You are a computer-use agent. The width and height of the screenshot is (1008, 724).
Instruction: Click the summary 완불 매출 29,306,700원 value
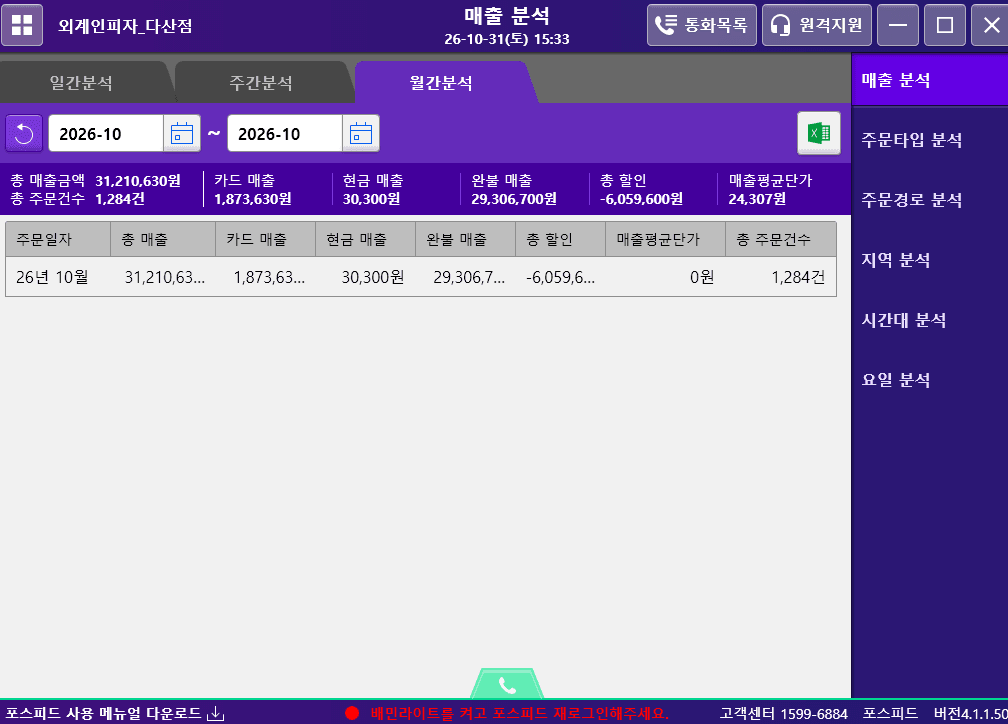click(x=514, y=199)
